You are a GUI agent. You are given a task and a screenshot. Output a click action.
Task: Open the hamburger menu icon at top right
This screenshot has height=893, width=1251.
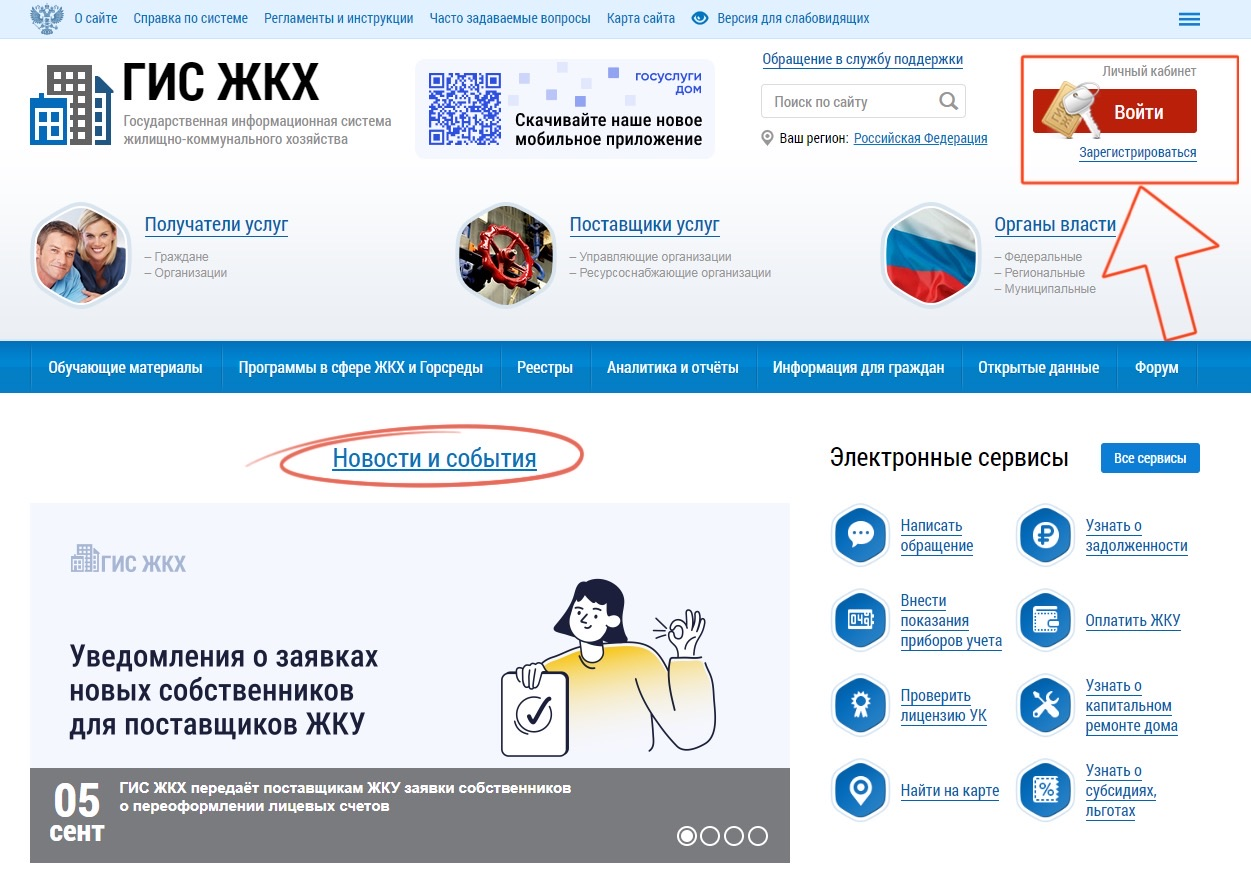pyautogui.click(x=1189, y=19)
